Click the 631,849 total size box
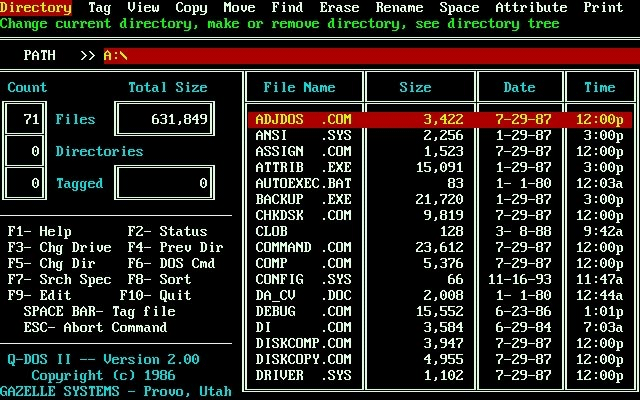The width and height of the screenshot is (640, 400). click(164, 119)
